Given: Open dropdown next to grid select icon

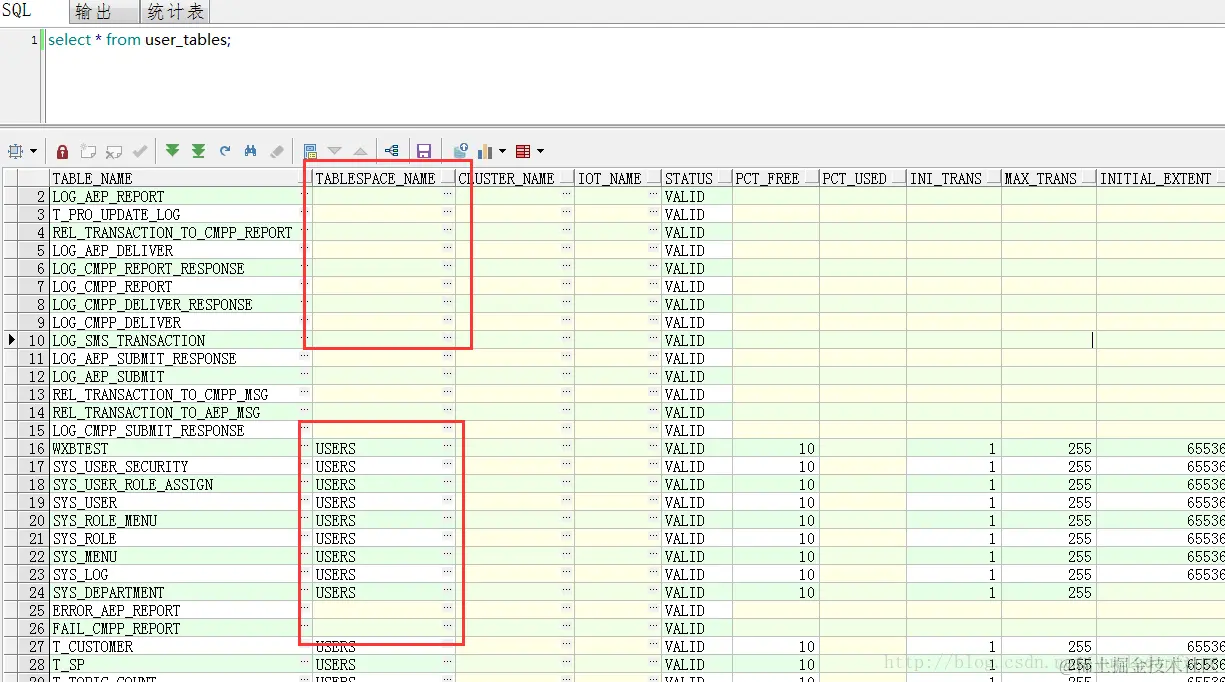Looking at the screenshot, I should 33,152.
